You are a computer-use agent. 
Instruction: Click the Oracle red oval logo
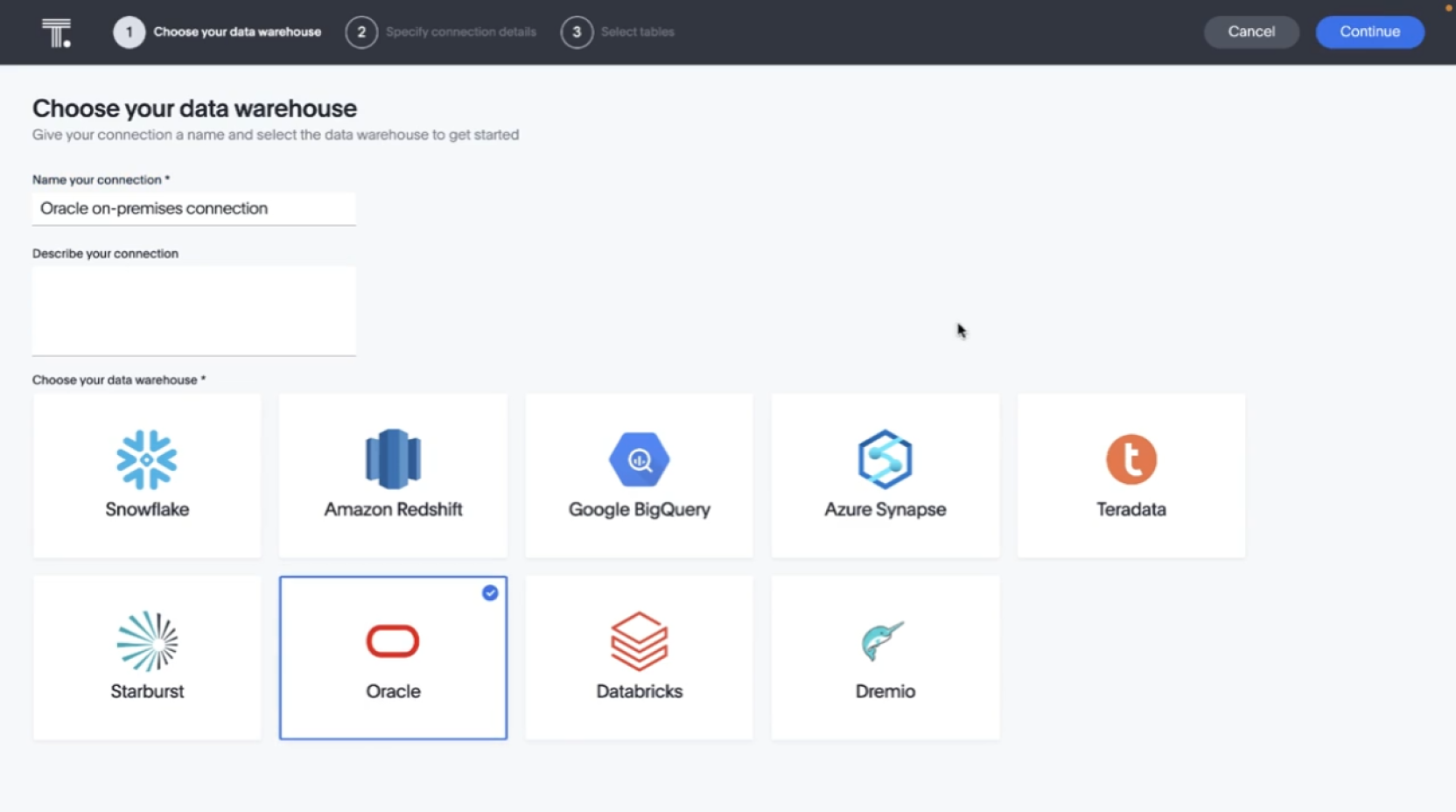[x=393, y=641]
